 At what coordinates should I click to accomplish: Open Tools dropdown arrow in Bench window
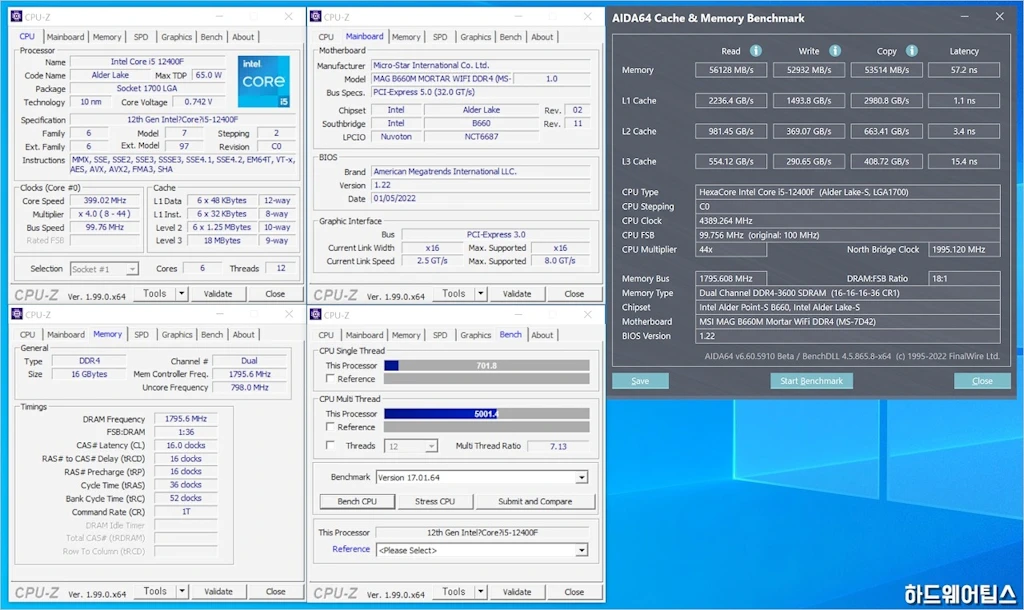pos(481,592)
